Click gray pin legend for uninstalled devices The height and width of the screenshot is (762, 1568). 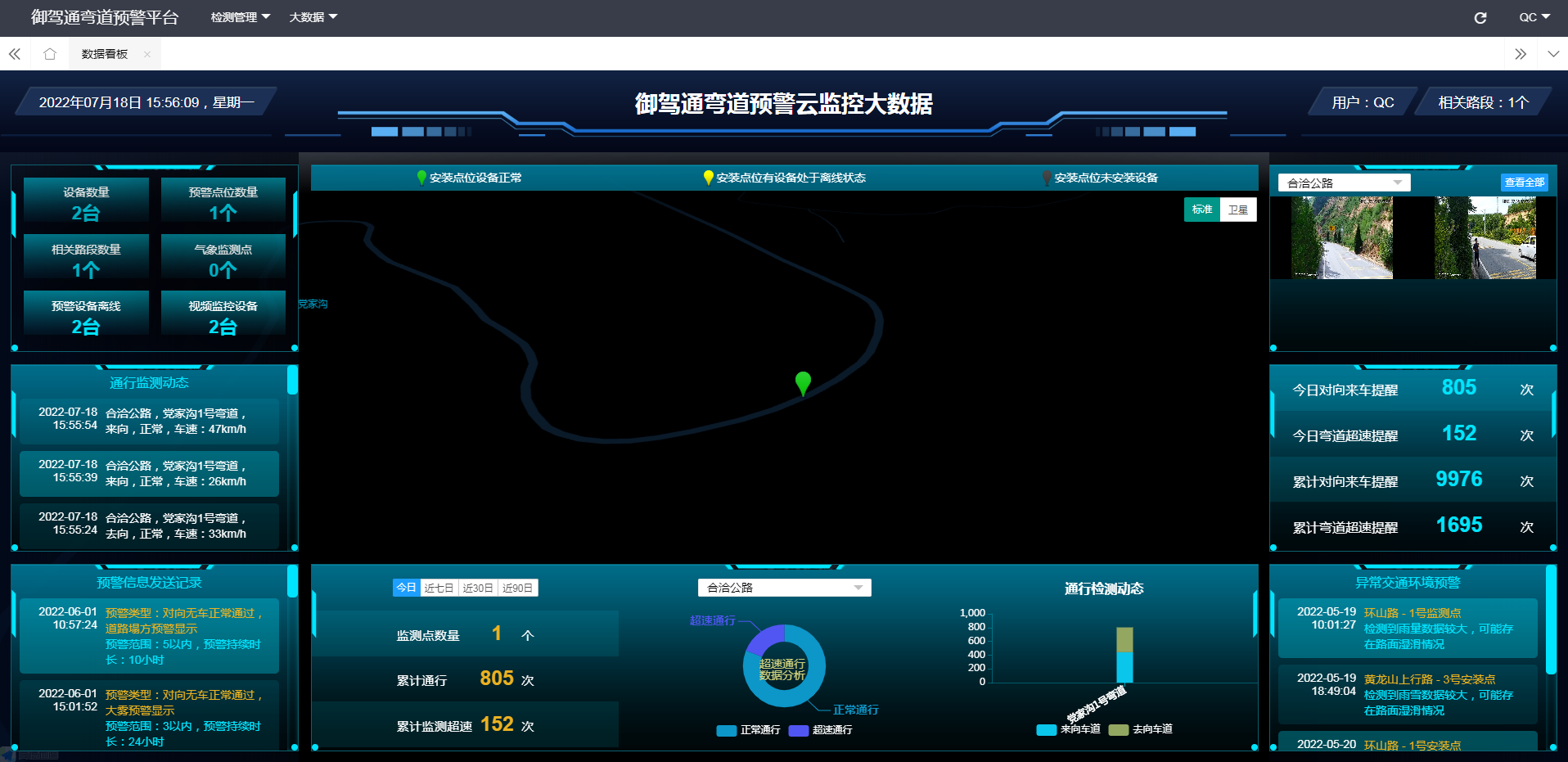click(x=1047, y=178)
